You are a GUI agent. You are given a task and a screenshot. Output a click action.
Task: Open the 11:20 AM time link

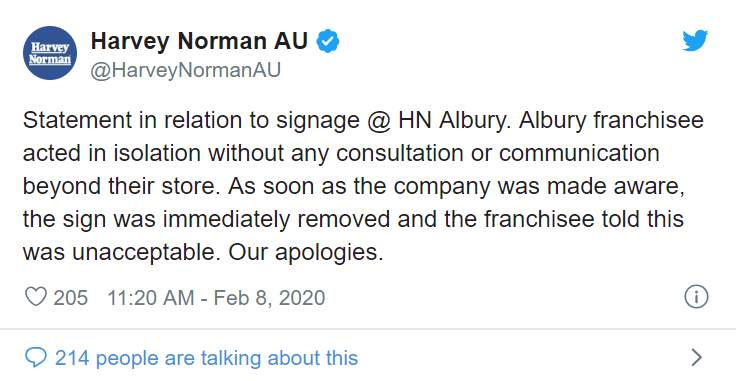click(x=151, y=298)
